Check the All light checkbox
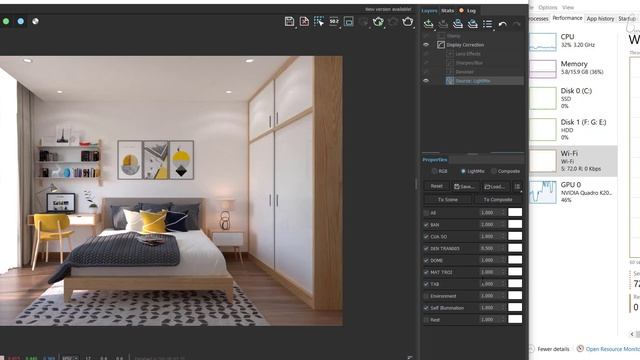 coord(426,213)
